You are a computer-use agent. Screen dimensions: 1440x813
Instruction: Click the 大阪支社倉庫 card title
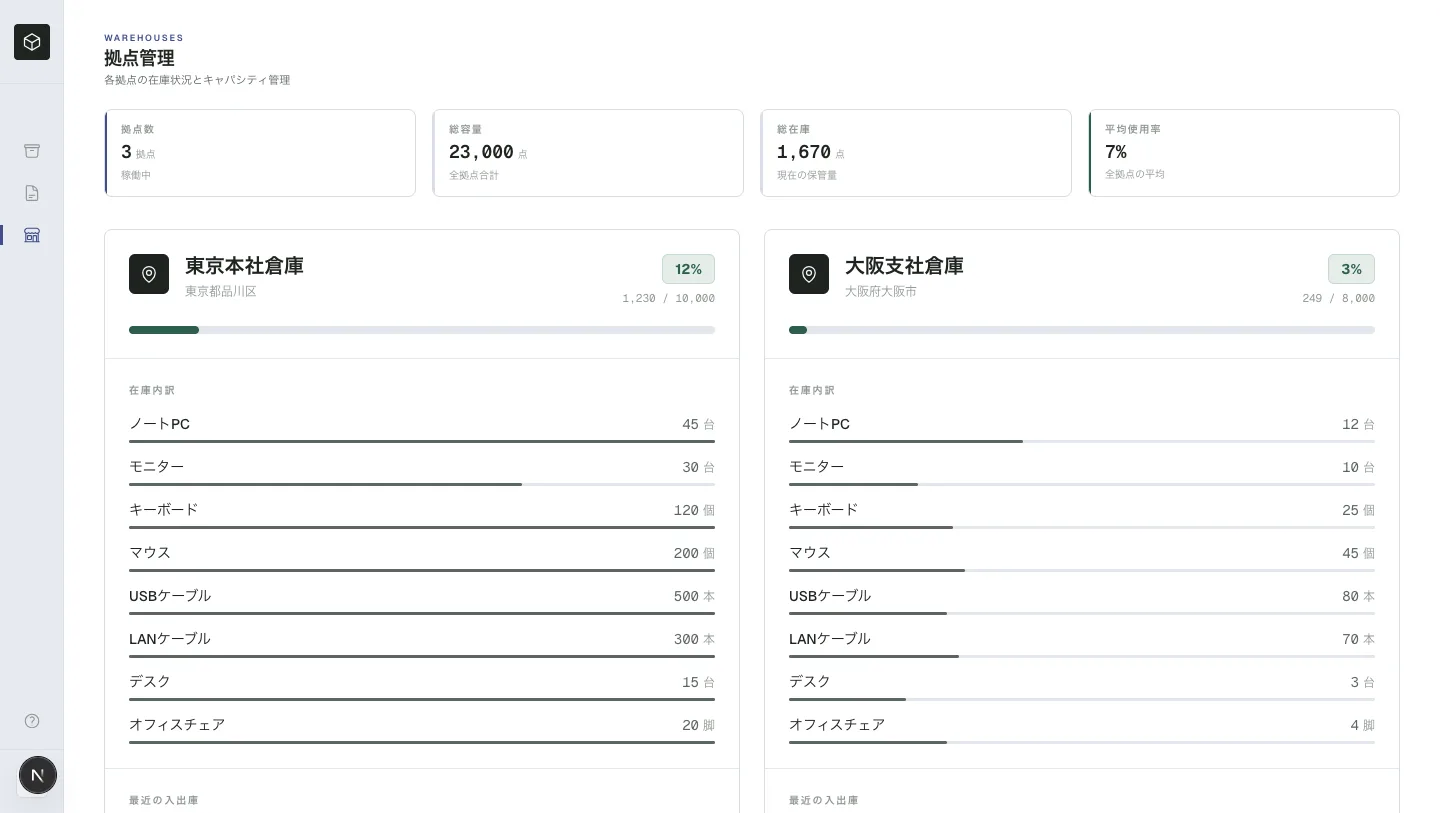904,266
